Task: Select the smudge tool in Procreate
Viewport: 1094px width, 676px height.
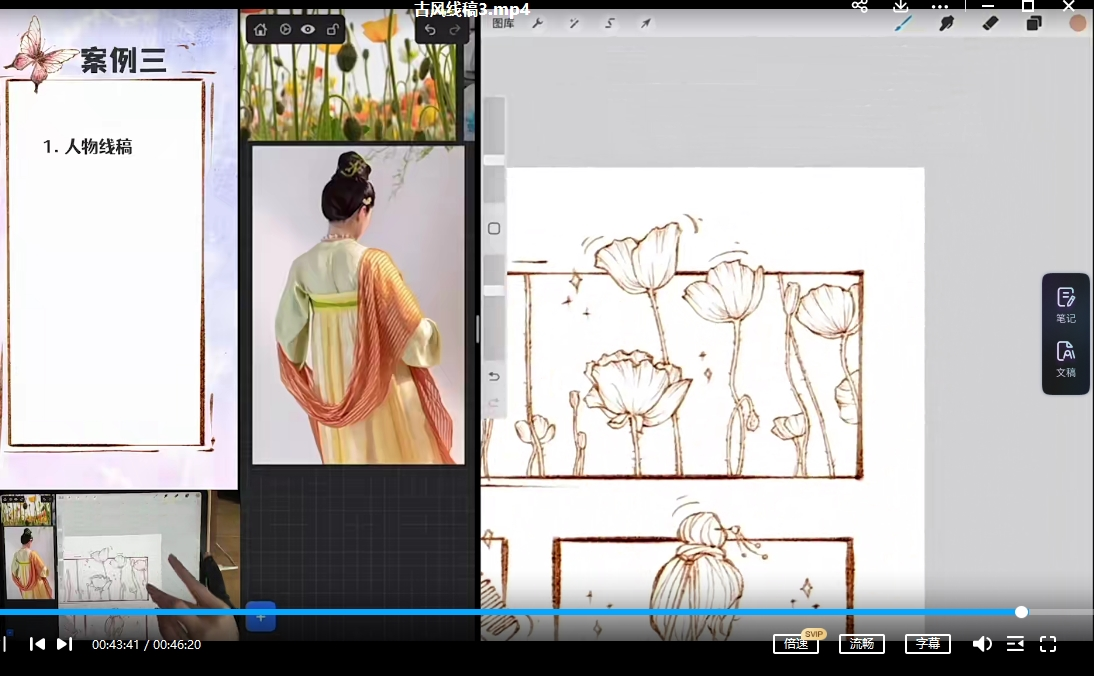Action: point(946,23)
